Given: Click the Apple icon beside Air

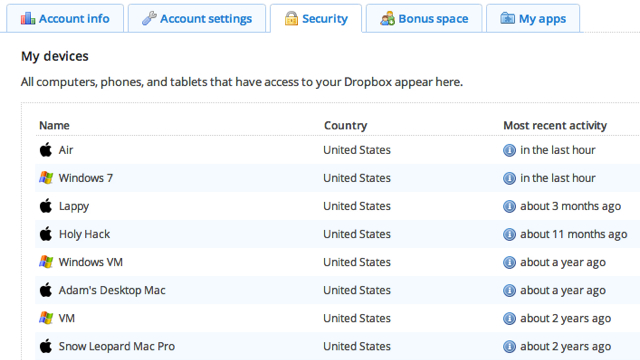Looking at the screenshot, I should pyautogui.click(x=46, y=149).
